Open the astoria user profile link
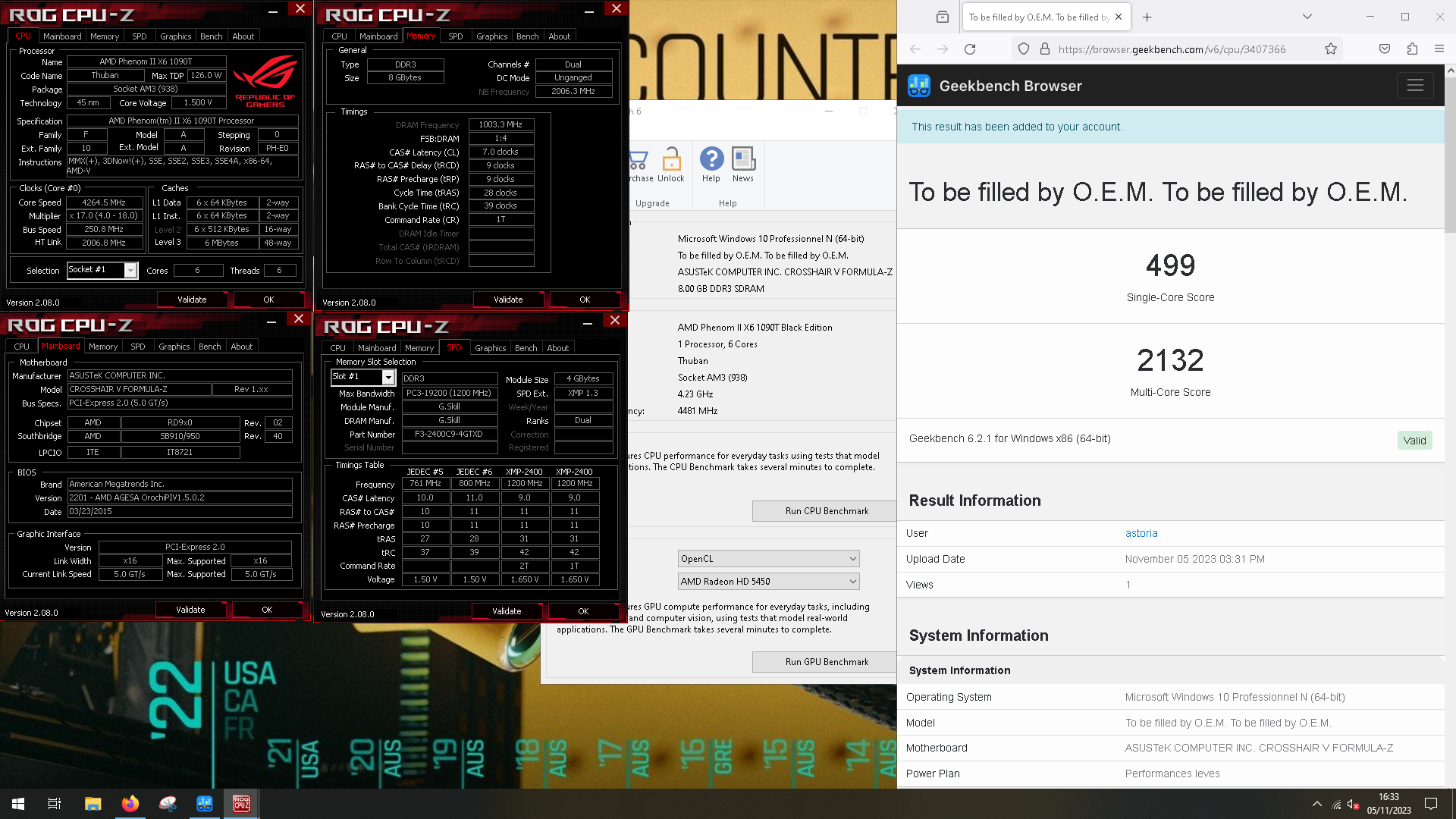Image resolution: width=1456 pixels, height=819 pixels. [x=1141, y=533]
